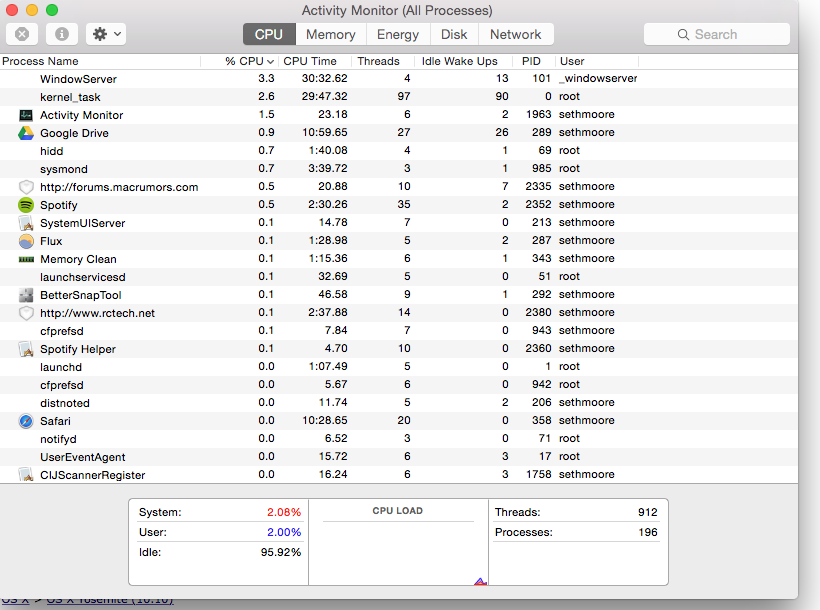Switch to the Network tab

tap(516, 34)
